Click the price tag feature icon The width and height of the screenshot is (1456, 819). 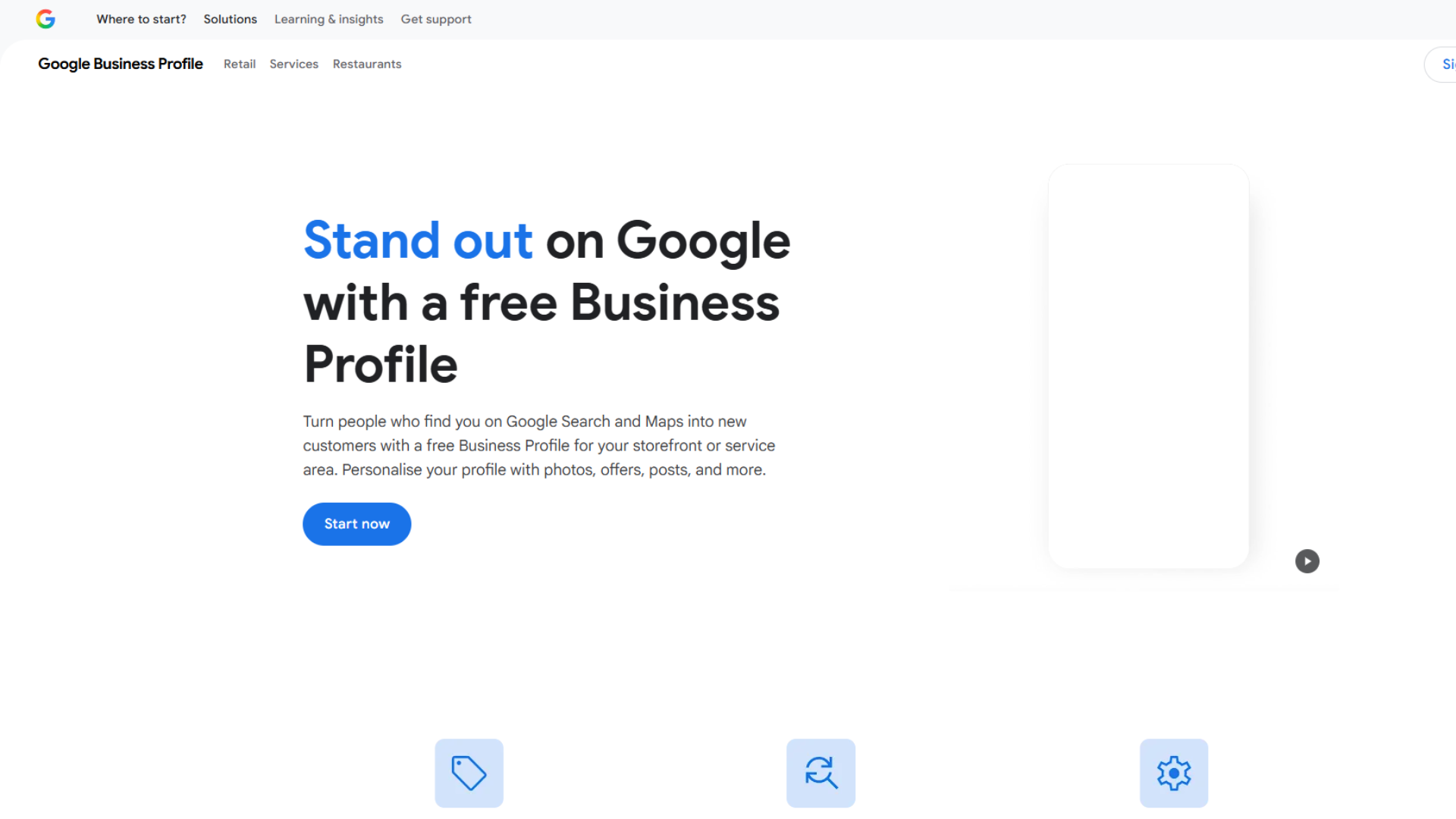(468, 773)
